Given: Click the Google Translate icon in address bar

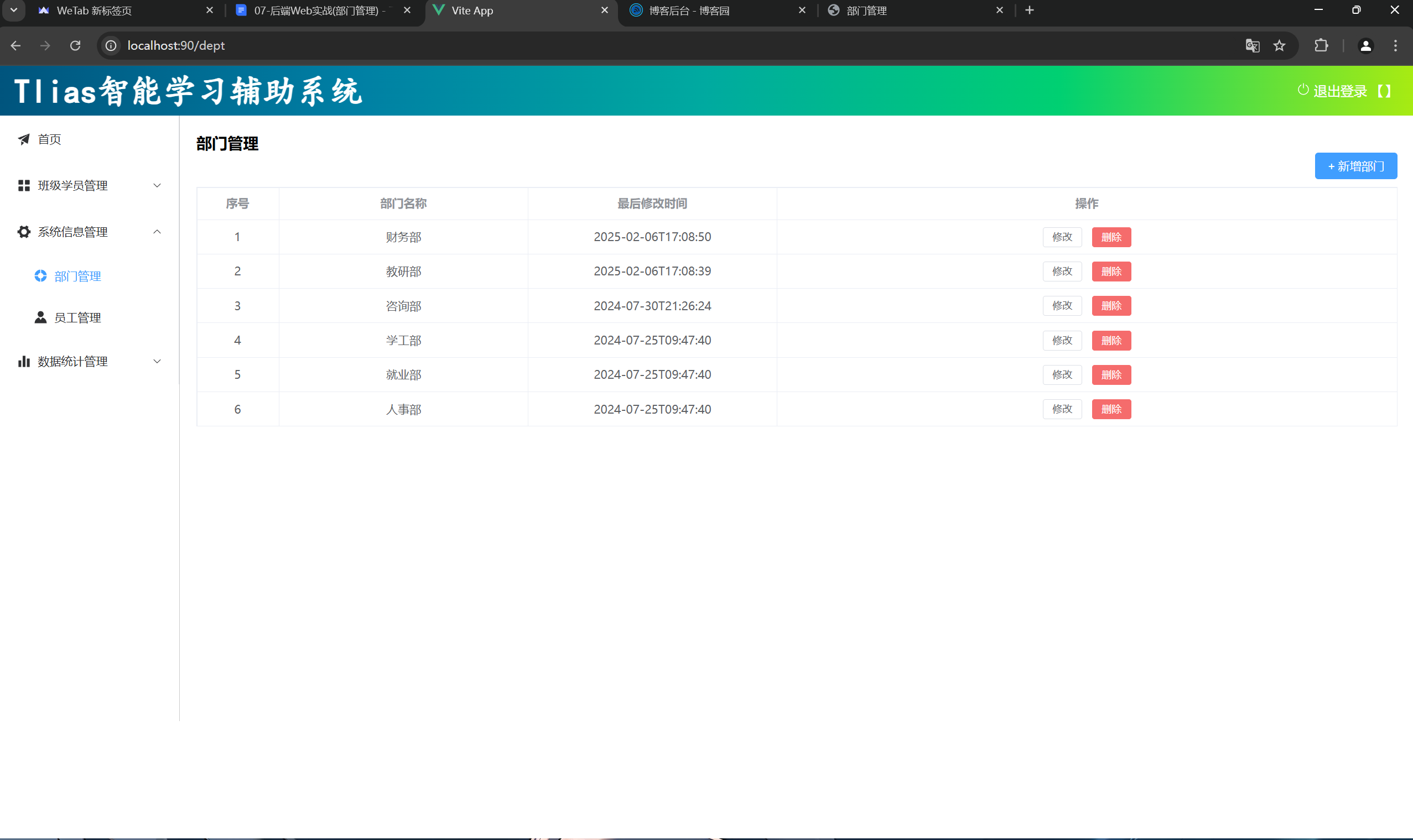Looking at the screenshot, I should [x=1252, y=46].
